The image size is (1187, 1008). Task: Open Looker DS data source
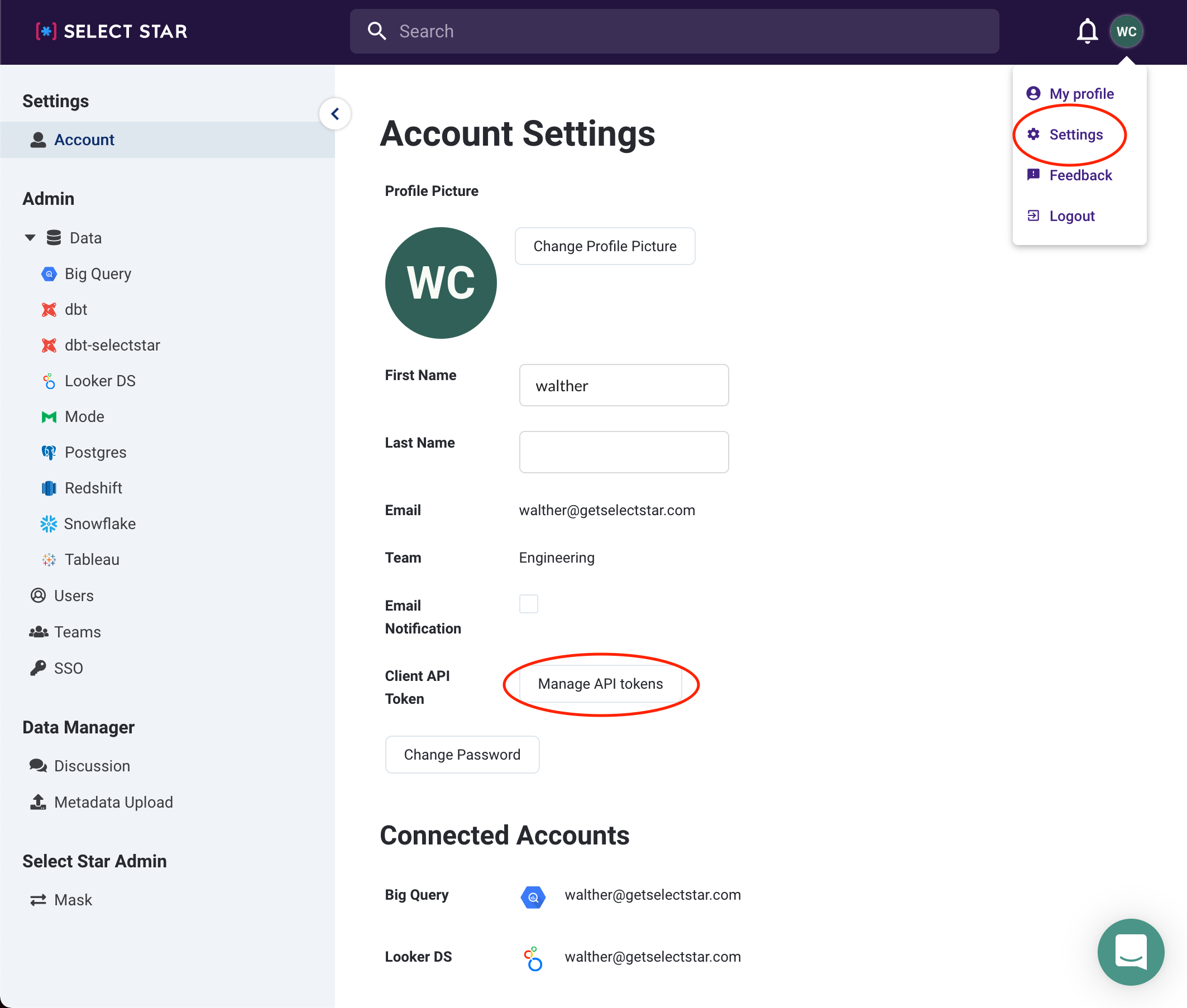click(100, 381)
